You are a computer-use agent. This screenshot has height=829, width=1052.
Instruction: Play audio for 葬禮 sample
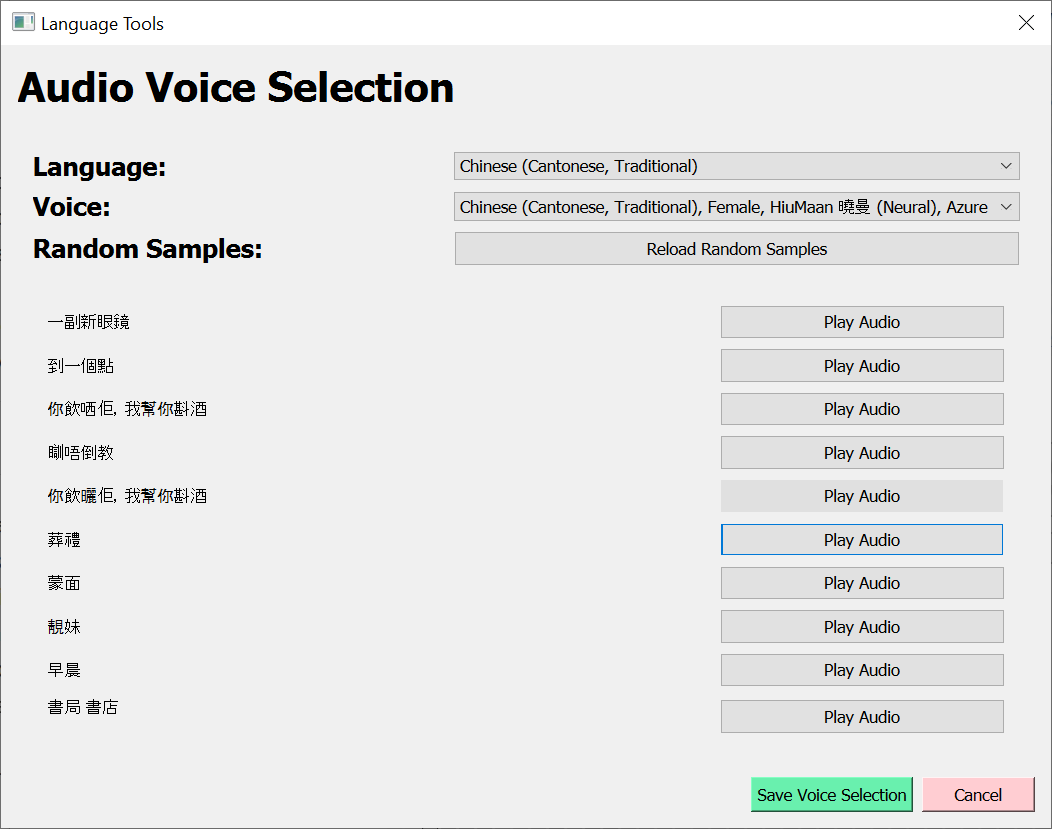click(861, 540)
